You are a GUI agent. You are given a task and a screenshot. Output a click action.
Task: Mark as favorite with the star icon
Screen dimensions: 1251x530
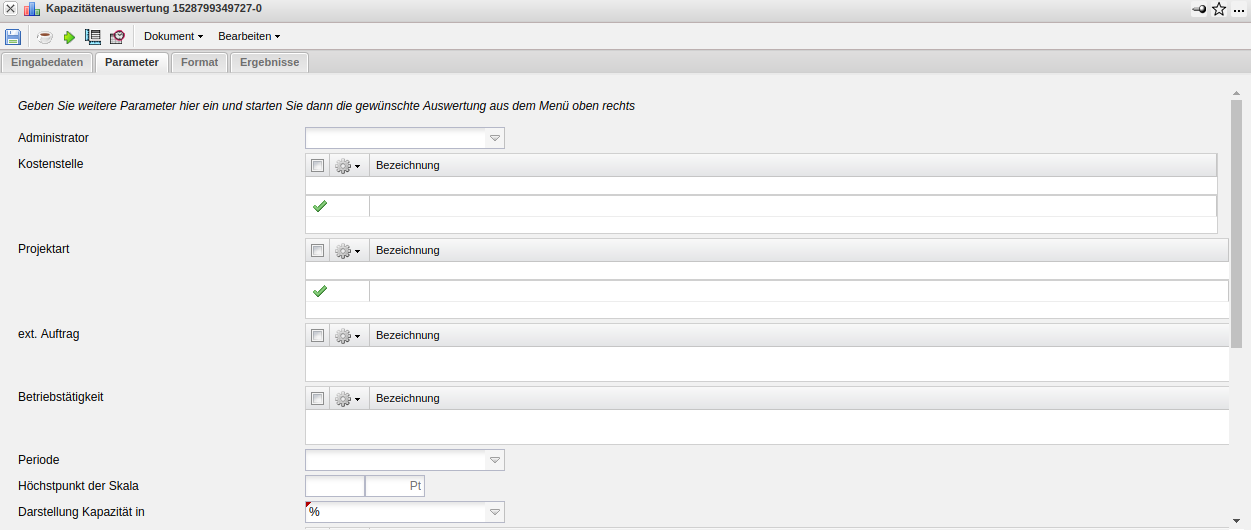click(1219, 9)
